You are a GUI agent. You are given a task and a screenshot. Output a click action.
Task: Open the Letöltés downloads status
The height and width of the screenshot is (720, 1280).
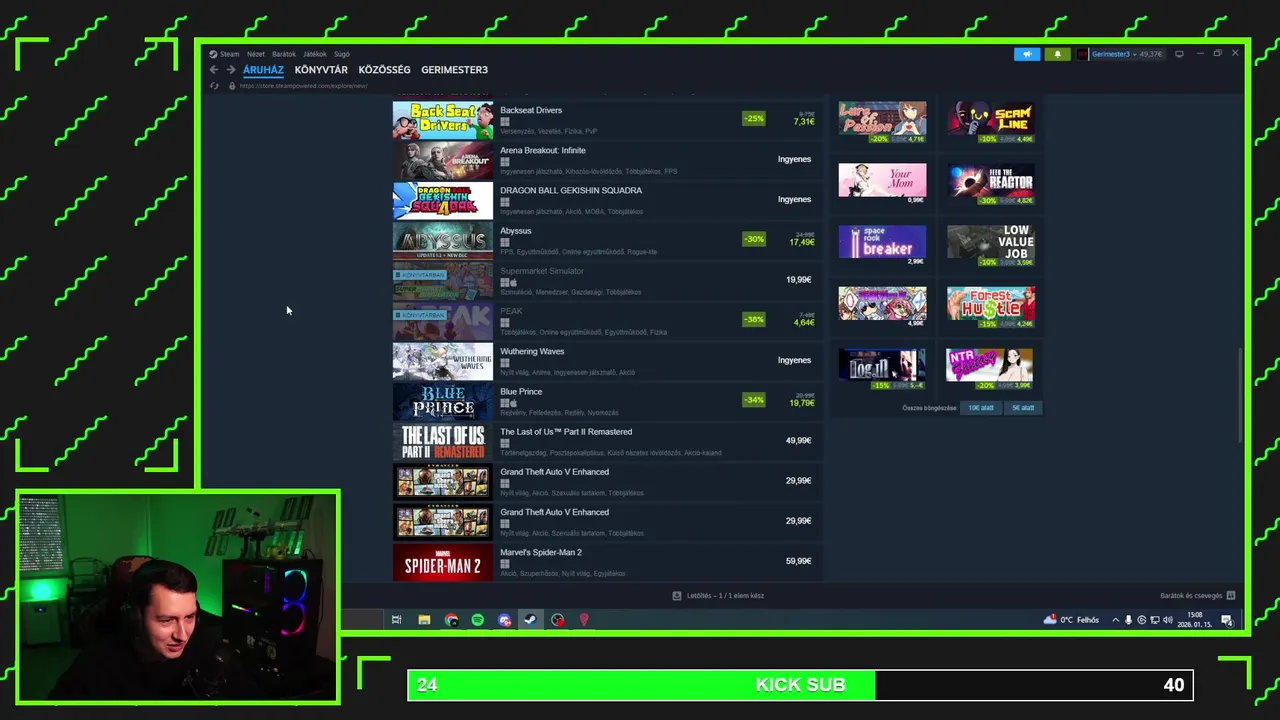(x=719, y=596)
